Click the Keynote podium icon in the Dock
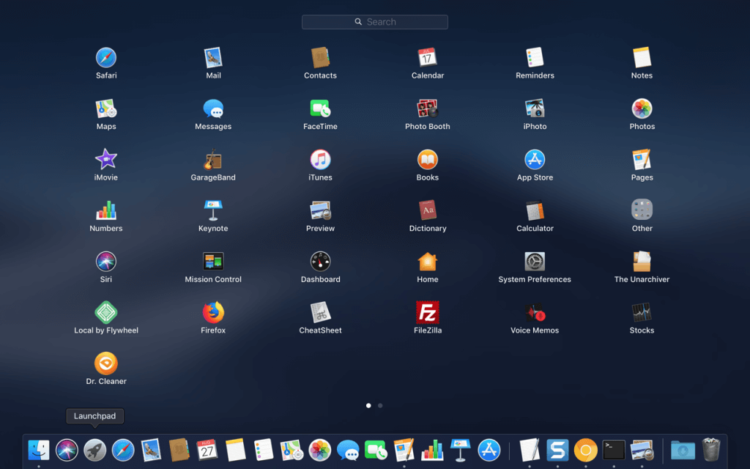The height and width of the screenshot is (469, 750). coord(461,450)
